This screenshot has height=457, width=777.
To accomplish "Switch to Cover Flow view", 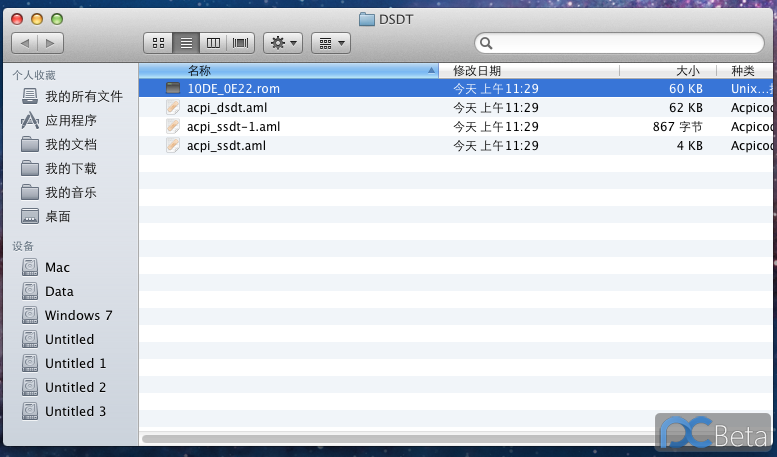I will tap(241, 43).
